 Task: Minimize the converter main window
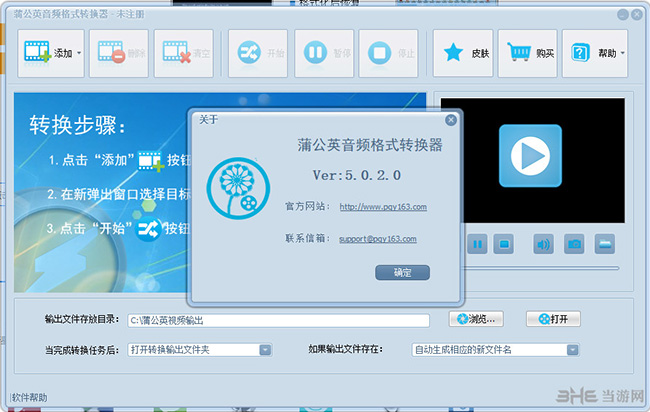point(623,15)
